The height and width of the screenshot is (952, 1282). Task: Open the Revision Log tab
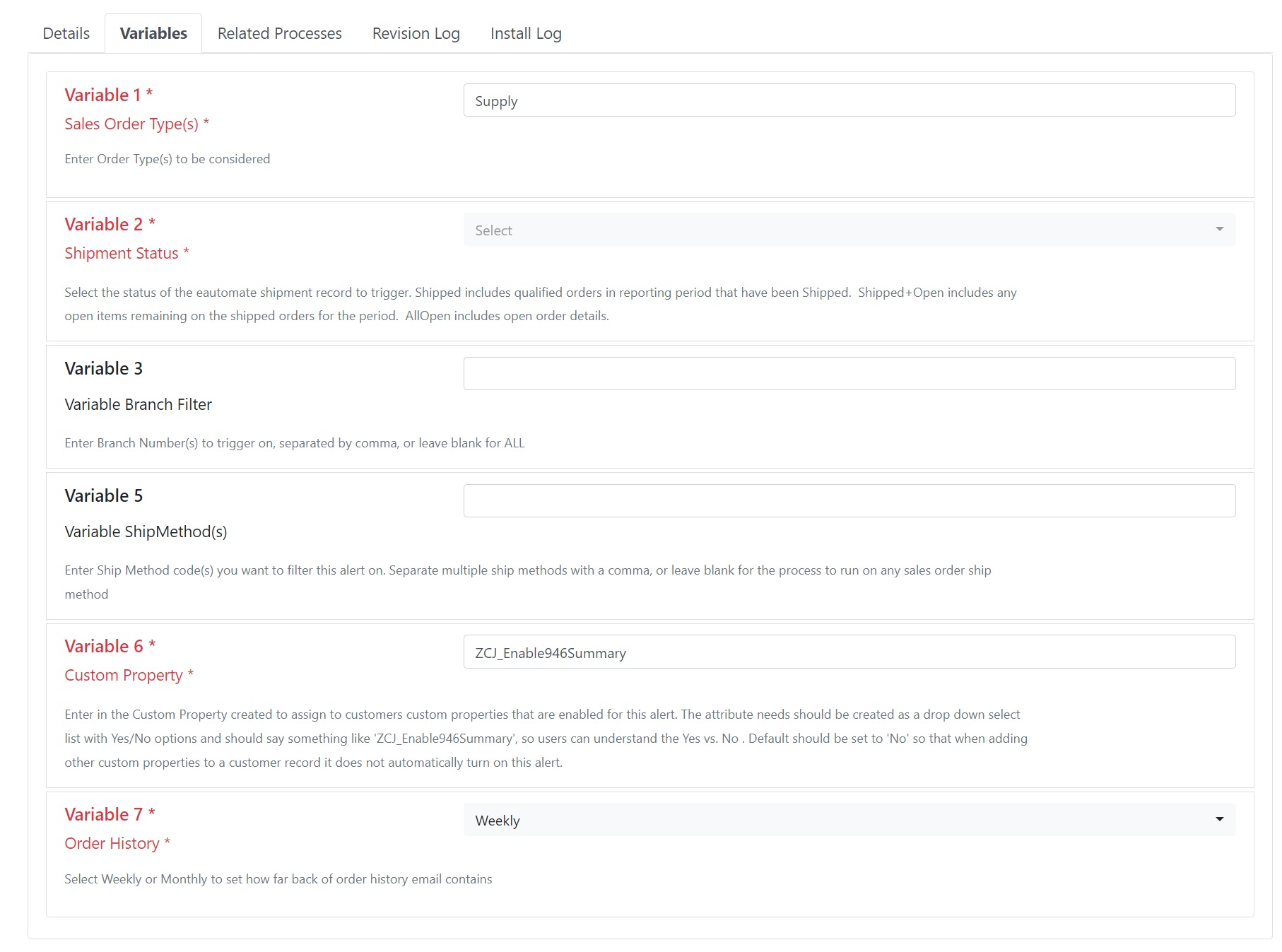(416, 33)
